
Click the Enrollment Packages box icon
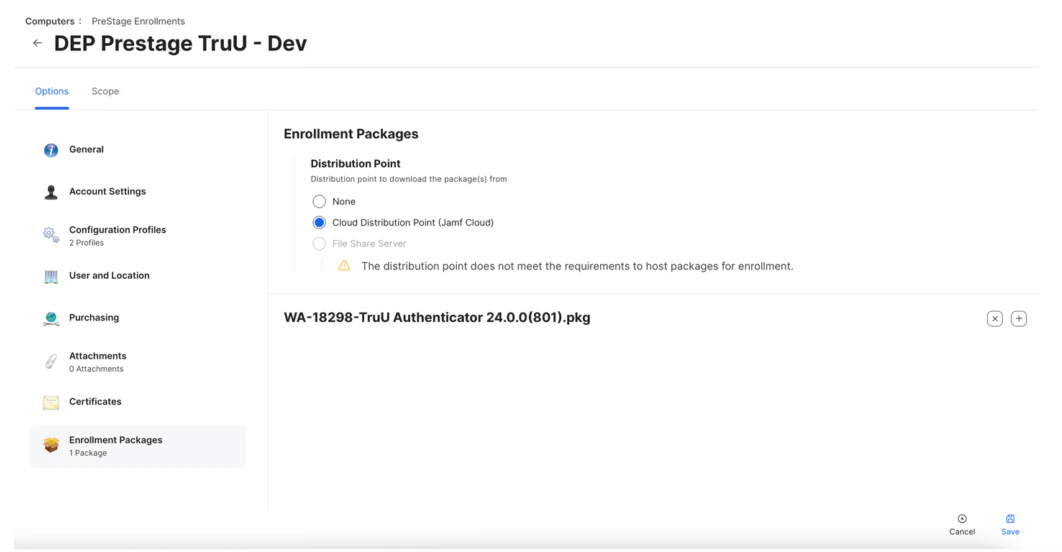(x=51, y=445)
